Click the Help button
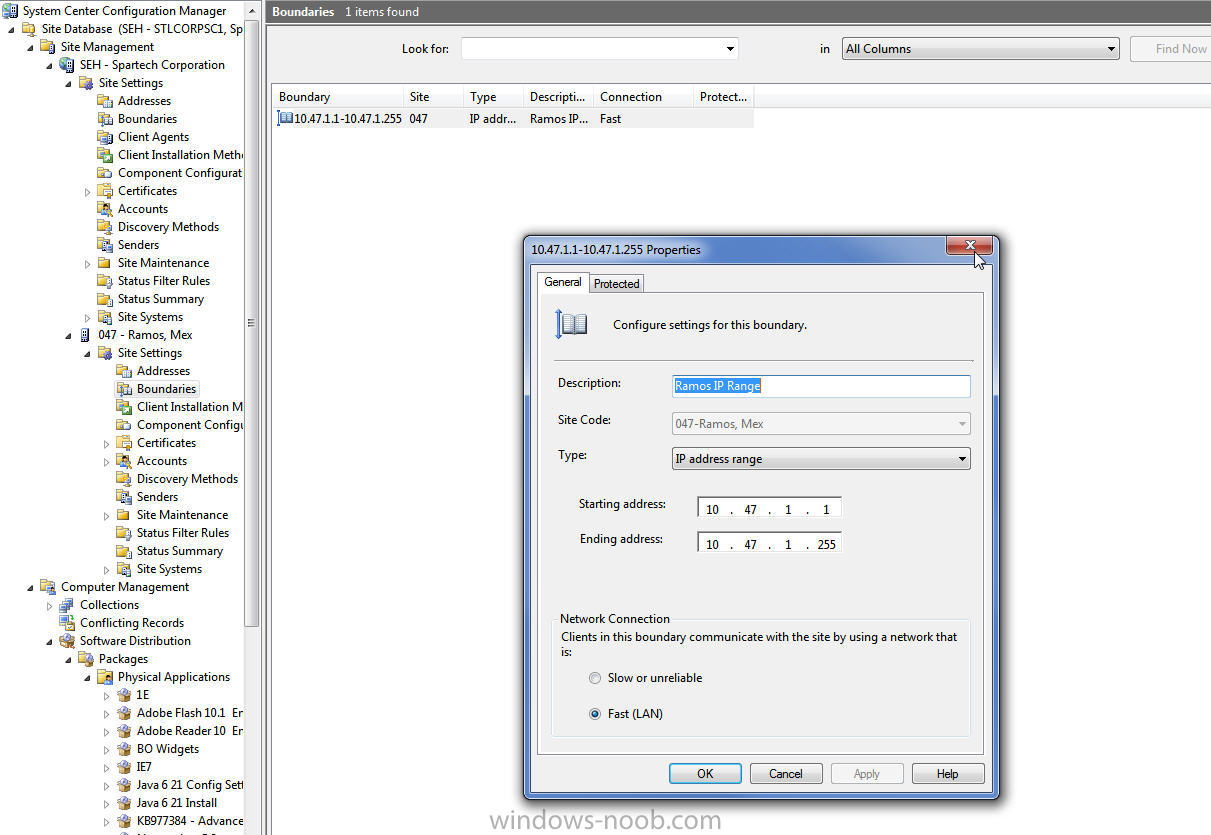This screenshot has width=1211, height=835. 948,774
